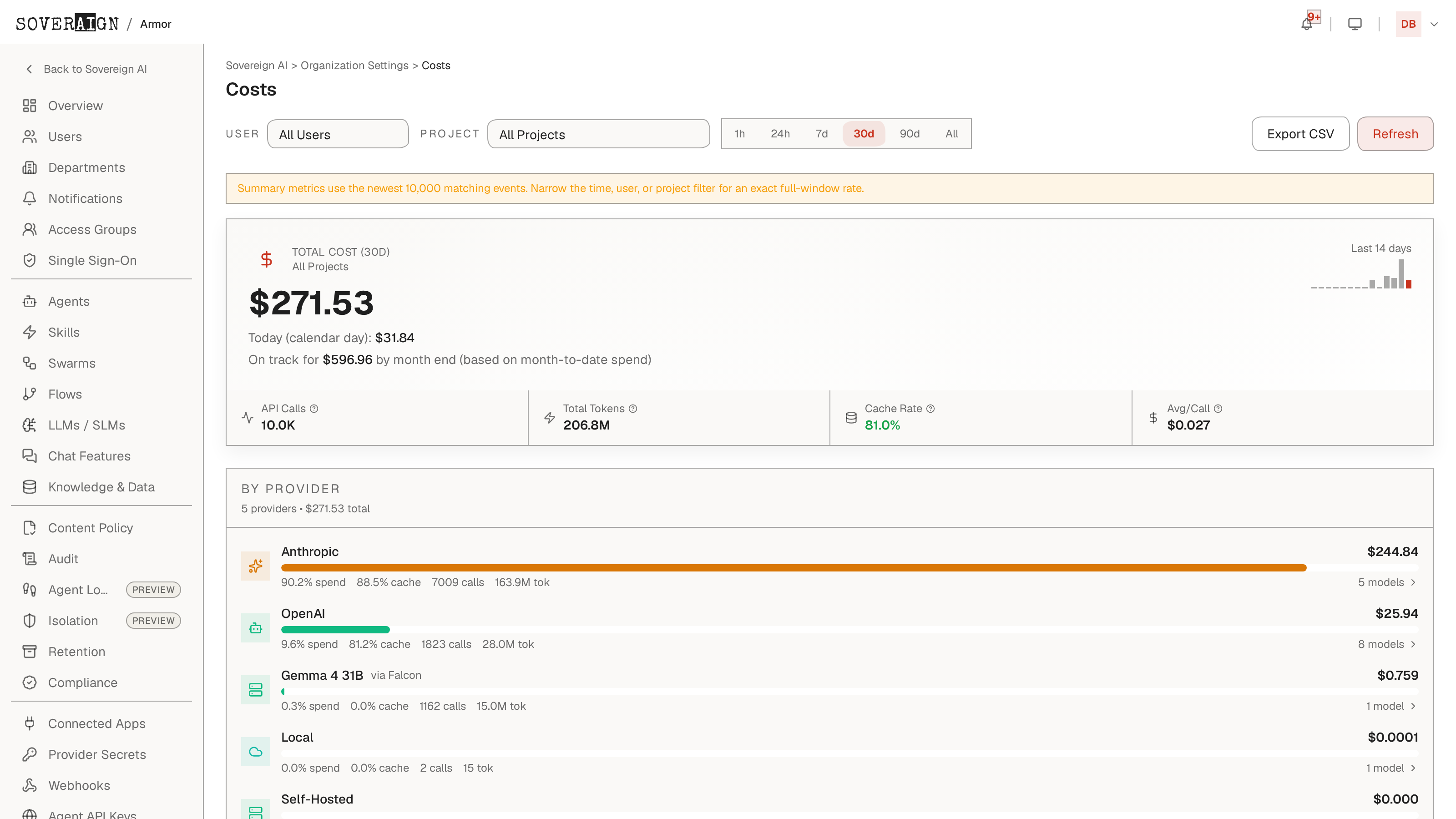Click the Skills lightning icon
The height and width of the screenshot is (819, 1456).
[30, 332]
